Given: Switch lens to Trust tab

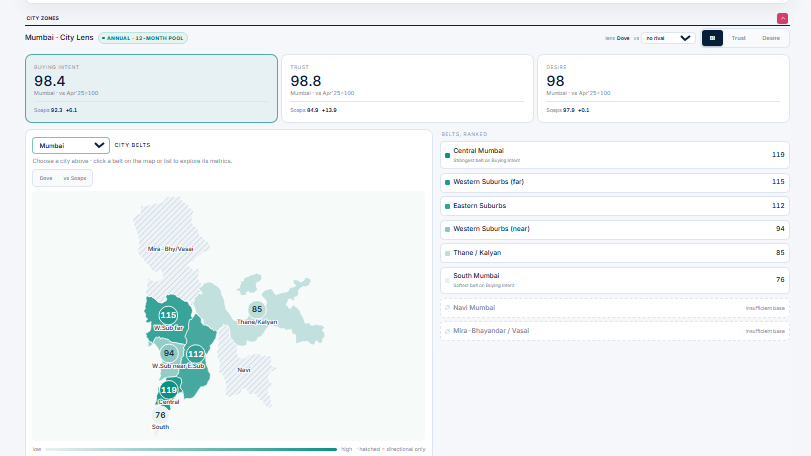Looking at the screenshot, I should point(739,38).
